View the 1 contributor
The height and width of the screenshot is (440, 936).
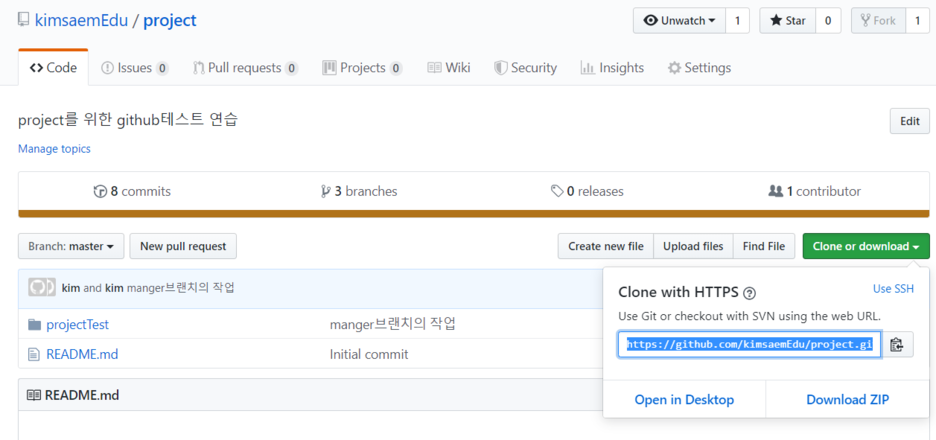click(815, 192)
